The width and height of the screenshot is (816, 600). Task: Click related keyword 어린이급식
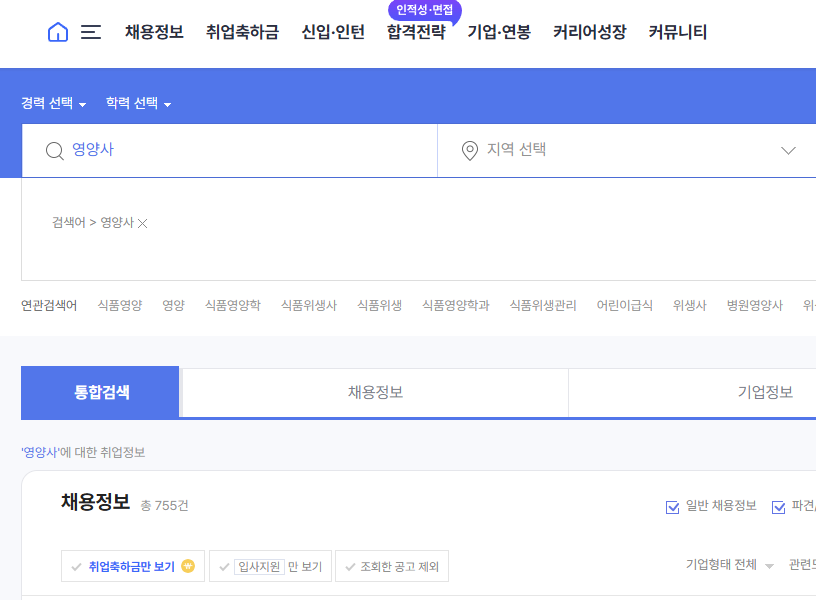pyautogui.click(x=624, y=305)
